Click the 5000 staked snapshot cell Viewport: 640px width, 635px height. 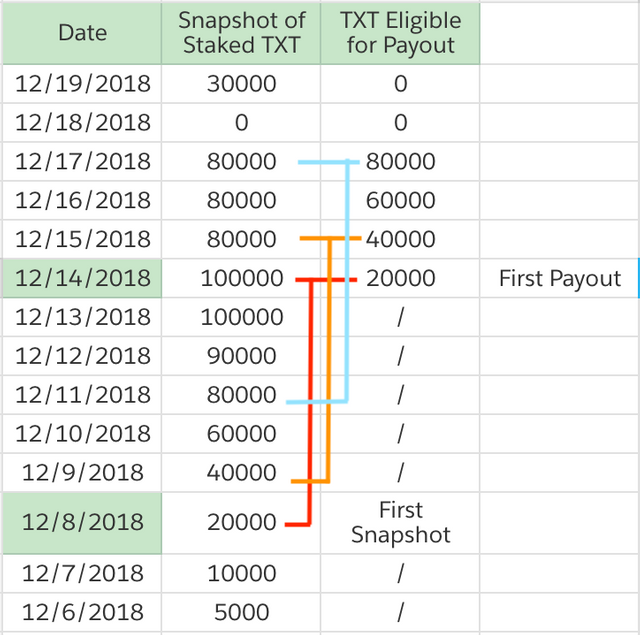pos(241,612)
